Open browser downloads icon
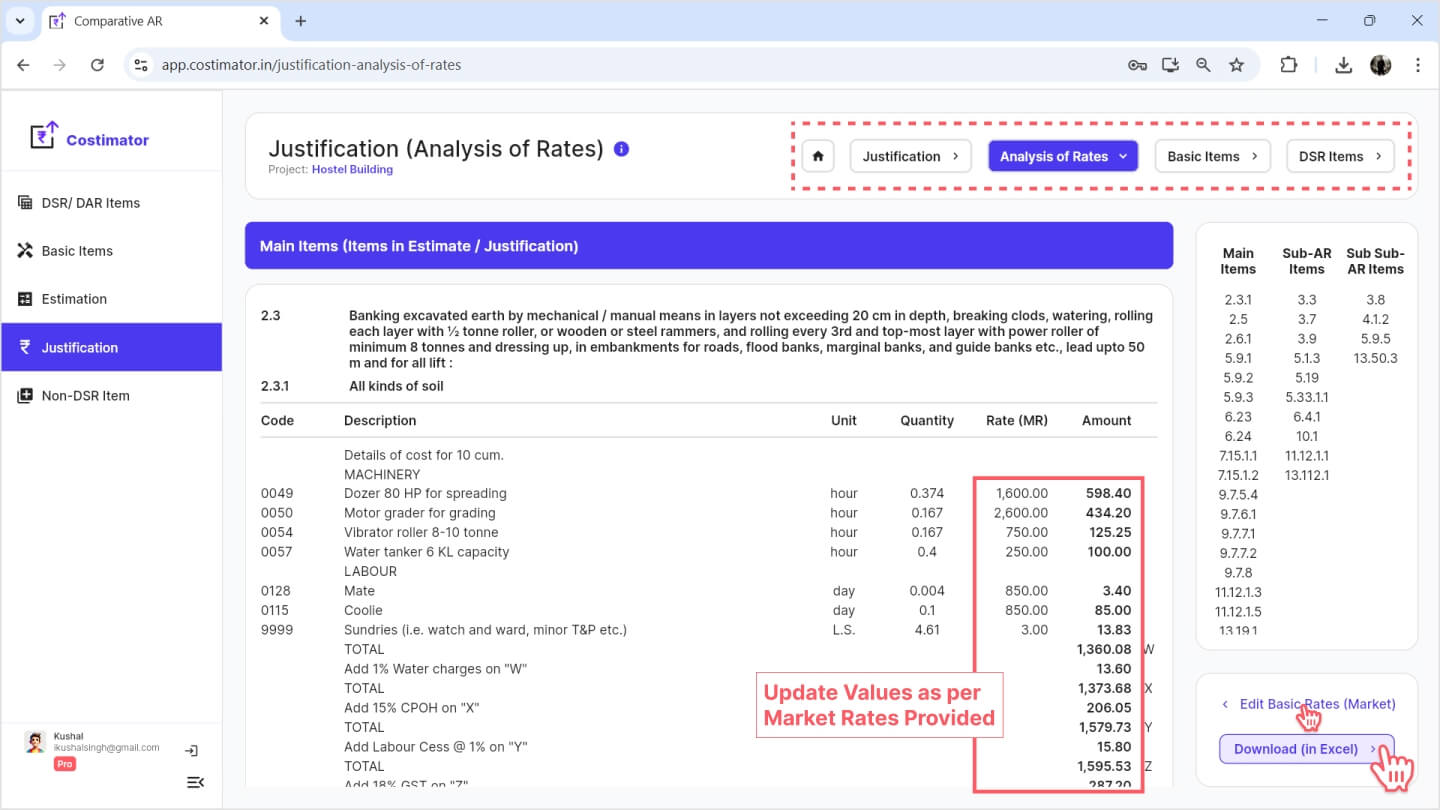The height and width of the screenshot is (810, 1440). click(x=1344, y=65)
